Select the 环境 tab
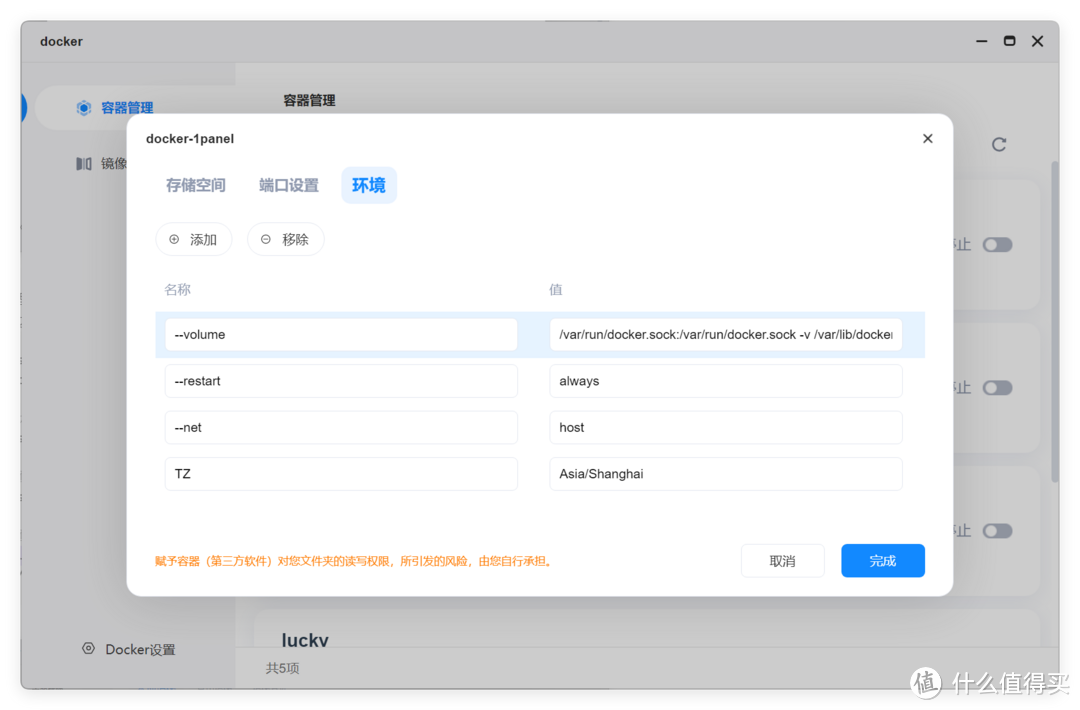1080x710 pixels. point(368,185)
